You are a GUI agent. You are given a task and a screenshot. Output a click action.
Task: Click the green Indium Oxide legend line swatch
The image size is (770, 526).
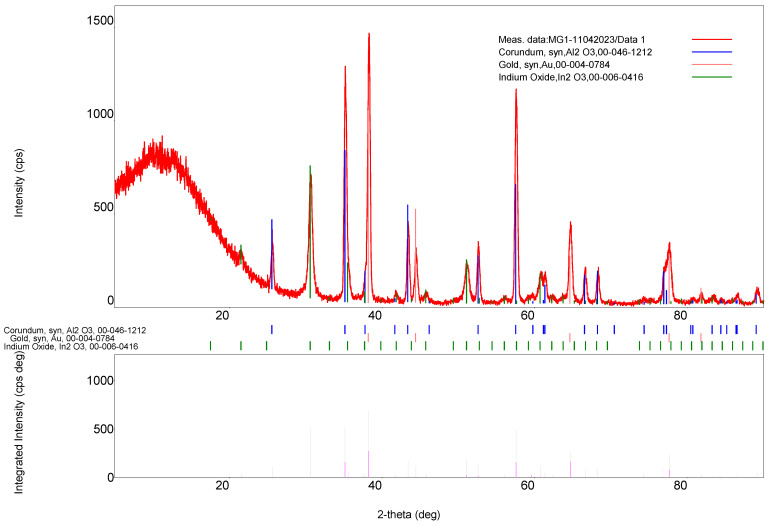[711, 77]
